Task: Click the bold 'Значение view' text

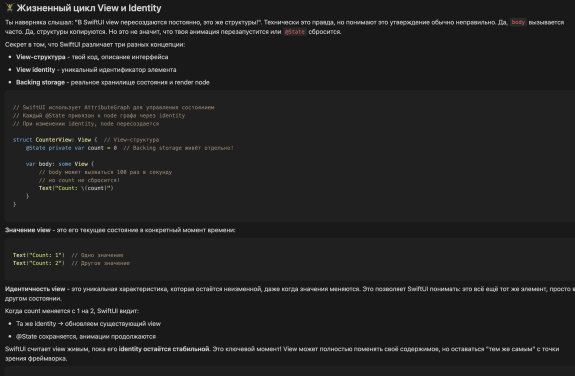Action: click(x=28, y=230)
